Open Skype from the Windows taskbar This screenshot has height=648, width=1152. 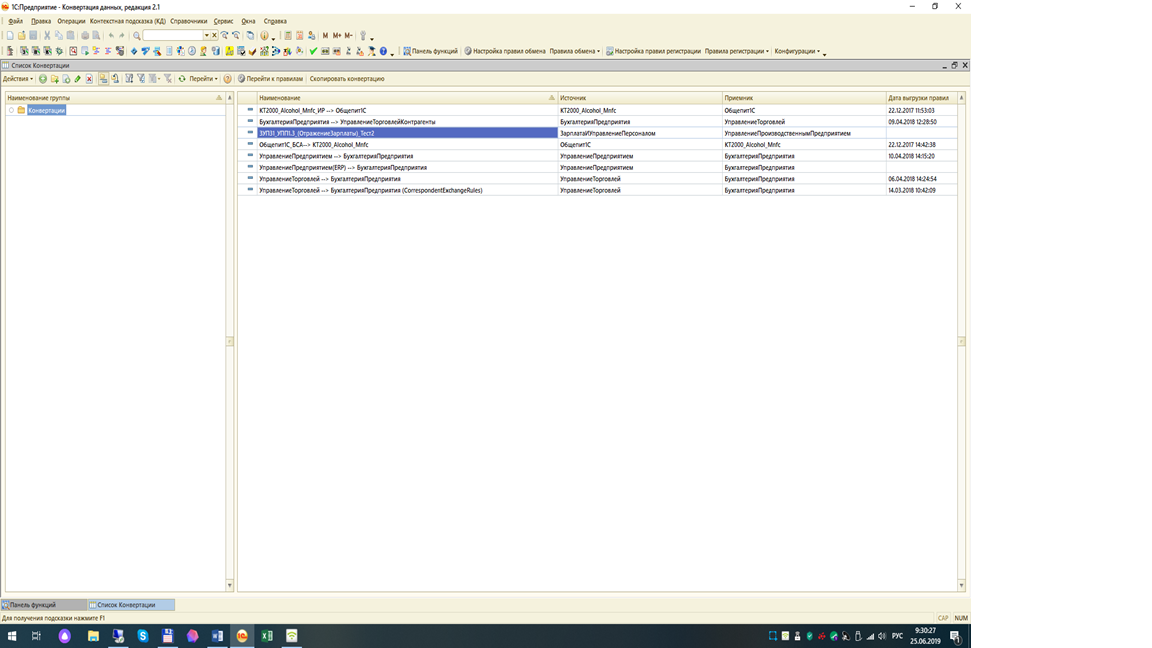click(143, 636)
